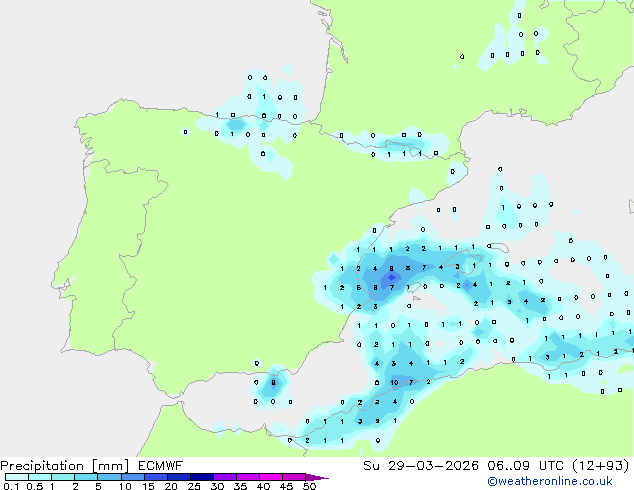Click the 'Precipitation [mm]' title text

(x=65, y=466)
